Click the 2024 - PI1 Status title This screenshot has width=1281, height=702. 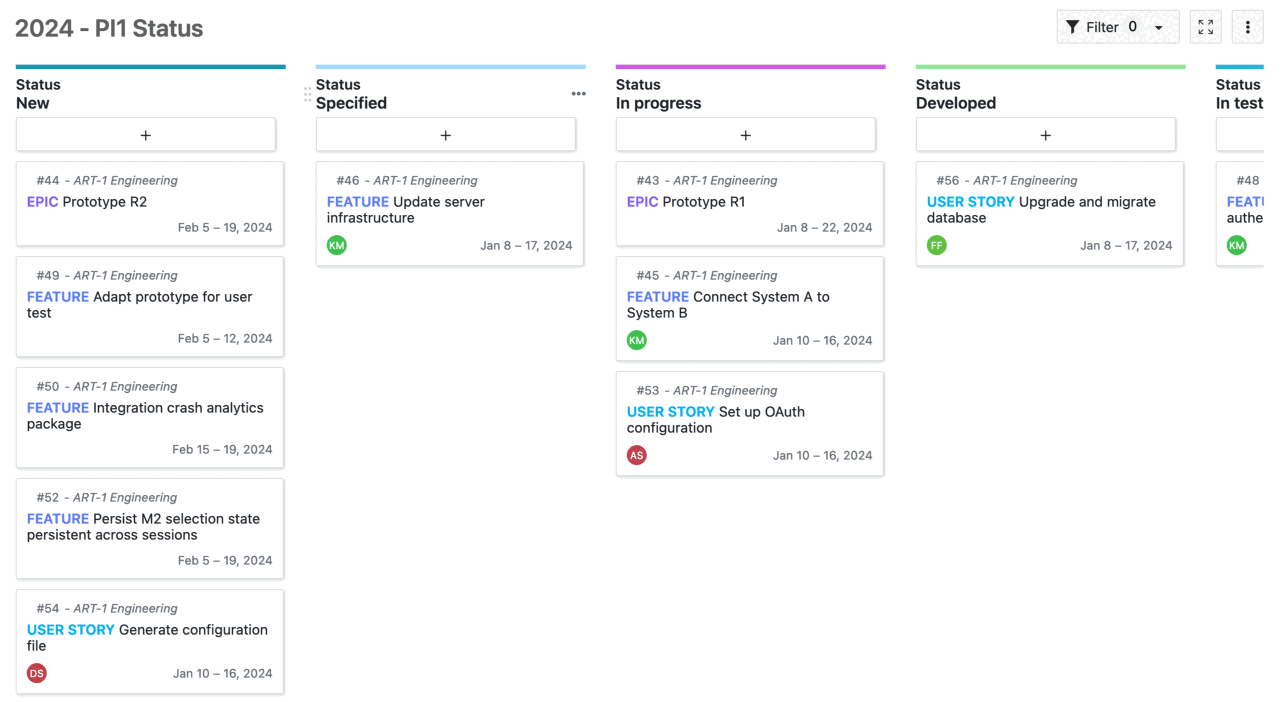click(x=109, y=29)
